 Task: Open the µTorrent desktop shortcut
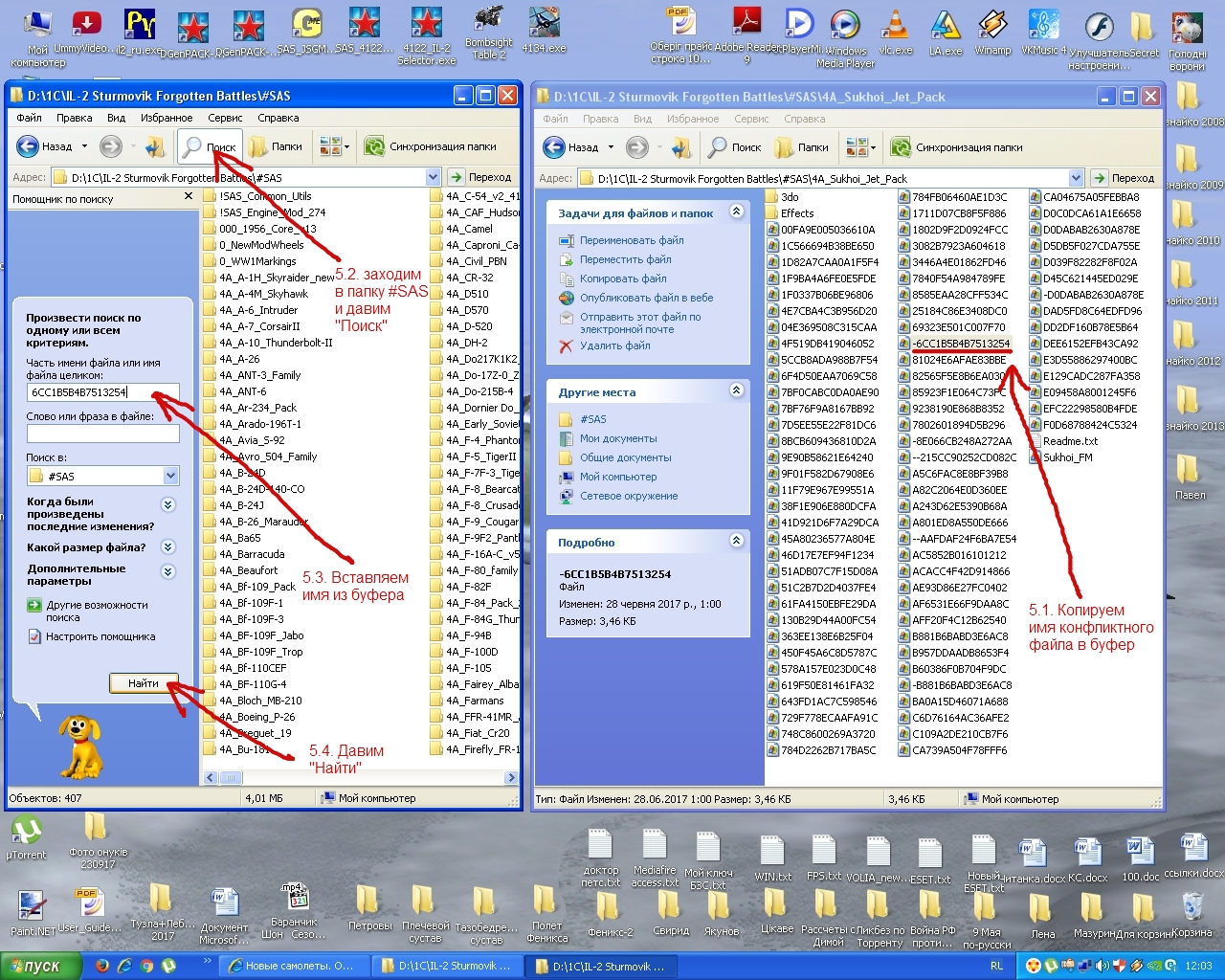26,830
